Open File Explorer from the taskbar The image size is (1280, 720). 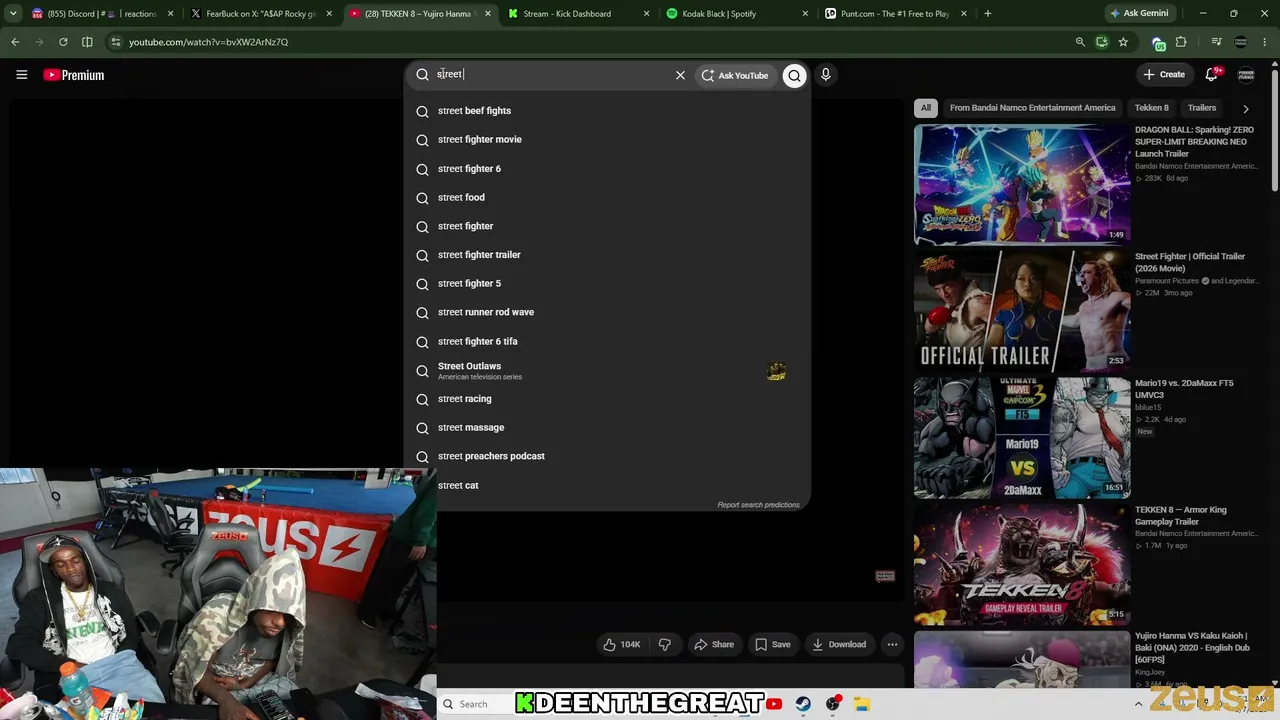[x=862, y=704]
